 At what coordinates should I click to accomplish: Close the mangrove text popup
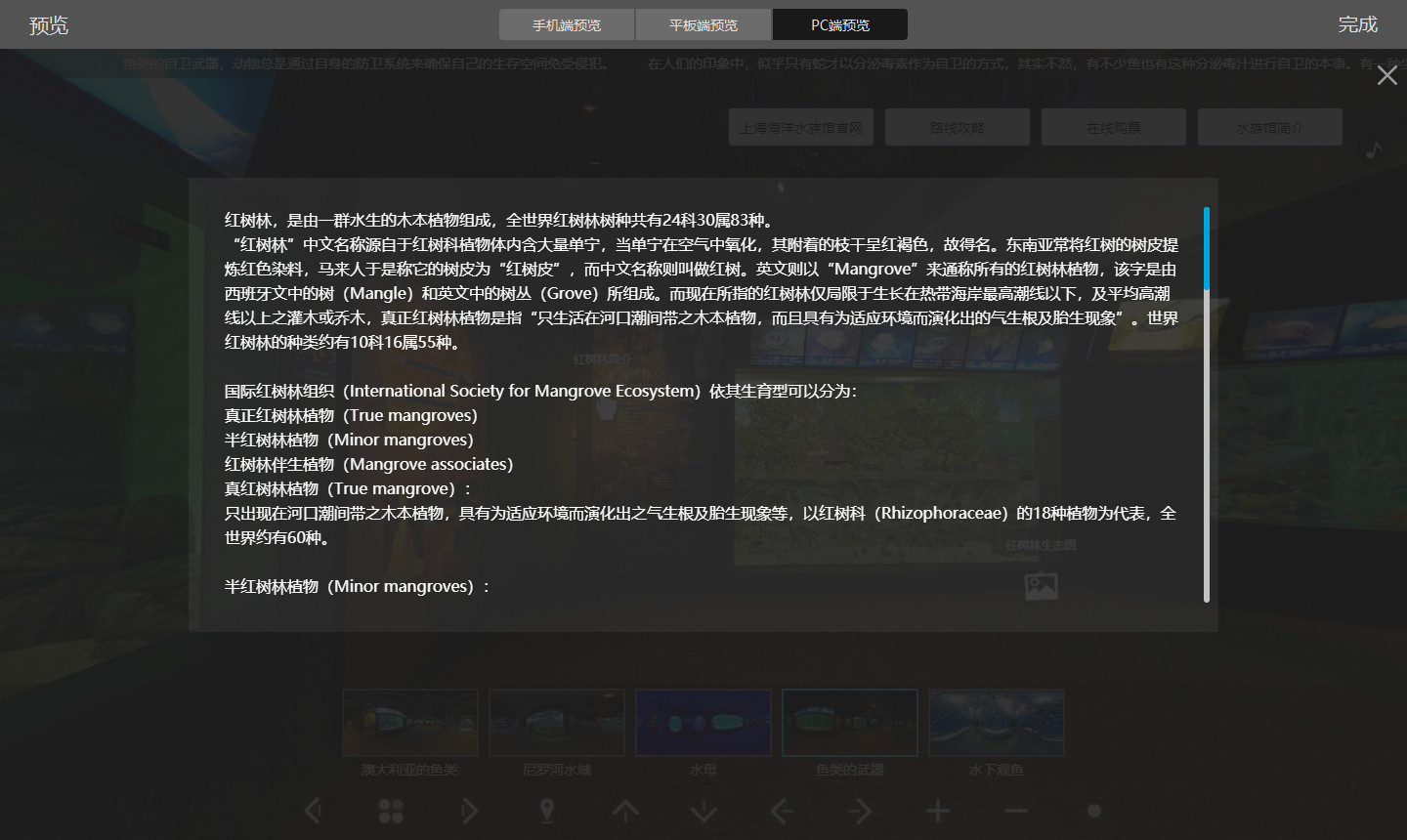point(1386,75)
